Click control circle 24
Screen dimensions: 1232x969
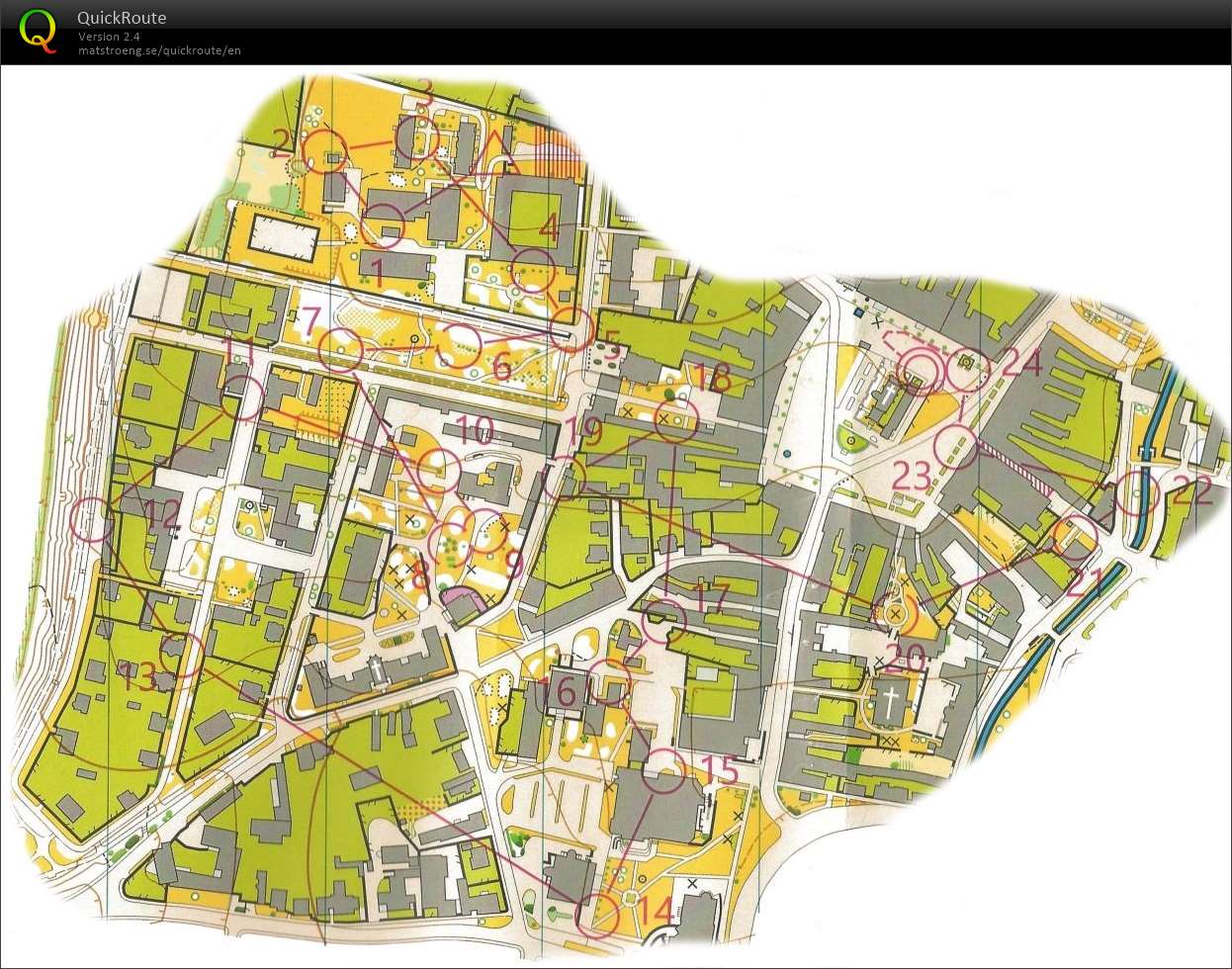[x=966, y=369]
